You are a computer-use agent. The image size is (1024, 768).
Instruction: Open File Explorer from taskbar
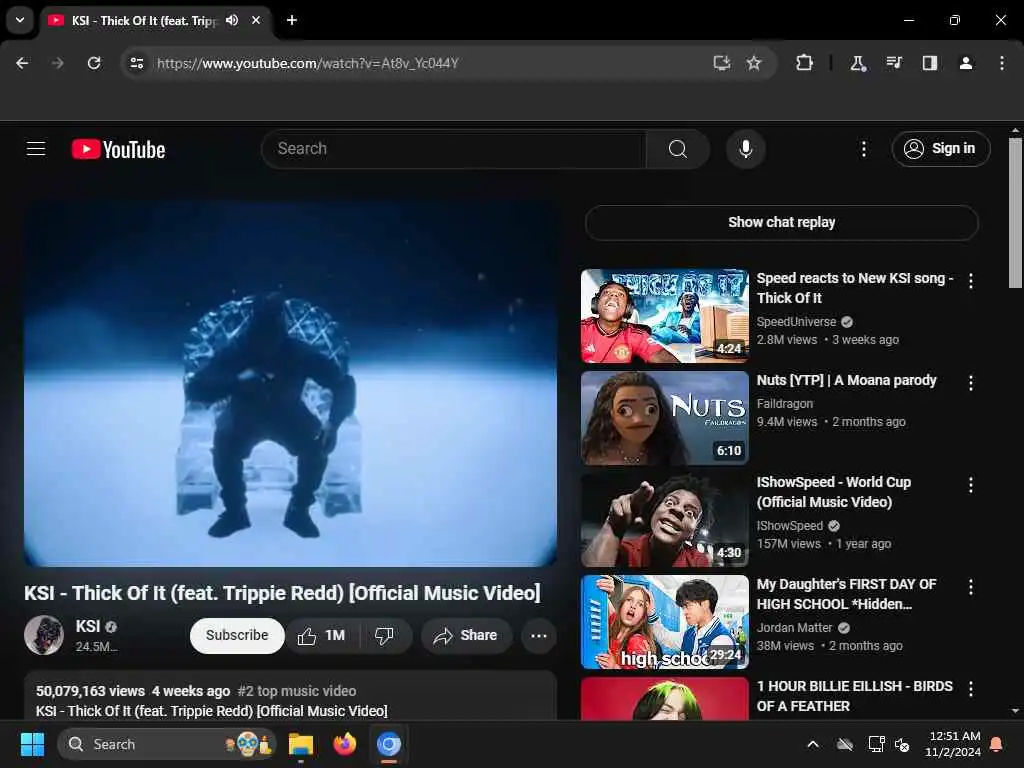click(301, 744)
